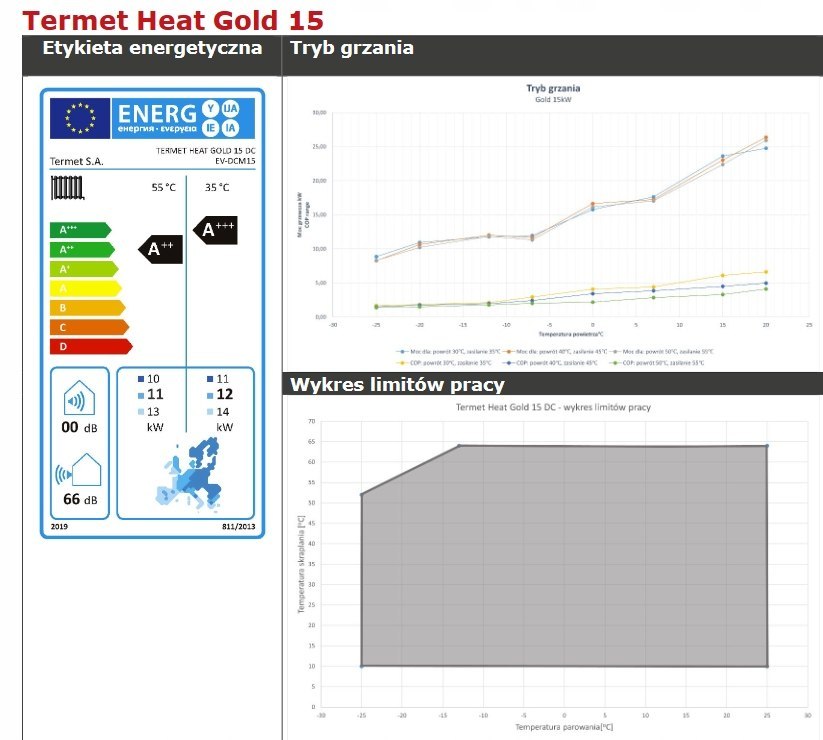Click the B class bar
This screenshot has height=740, width=823.
pos(88,308)
